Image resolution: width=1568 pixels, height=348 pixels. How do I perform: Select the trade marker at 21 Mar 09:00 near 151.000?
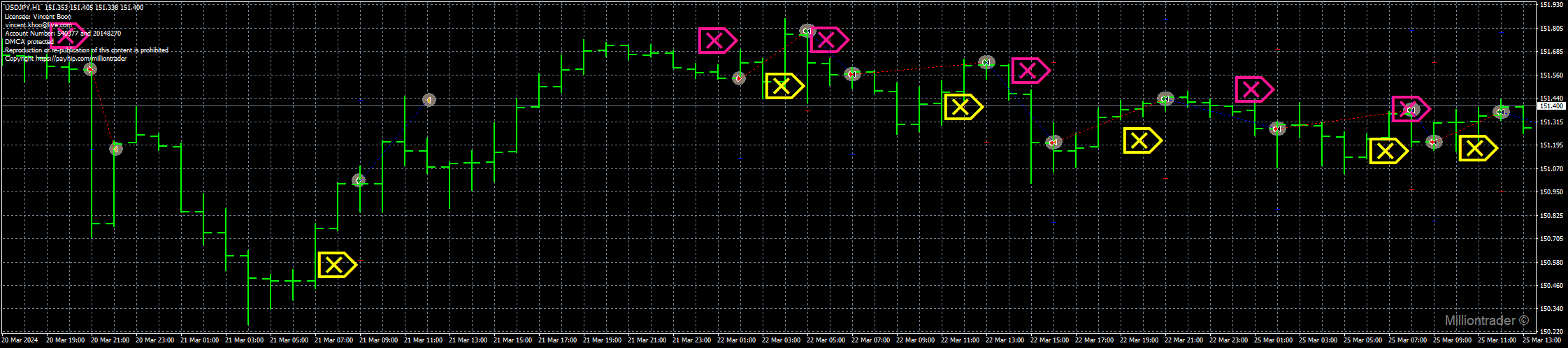359,180
